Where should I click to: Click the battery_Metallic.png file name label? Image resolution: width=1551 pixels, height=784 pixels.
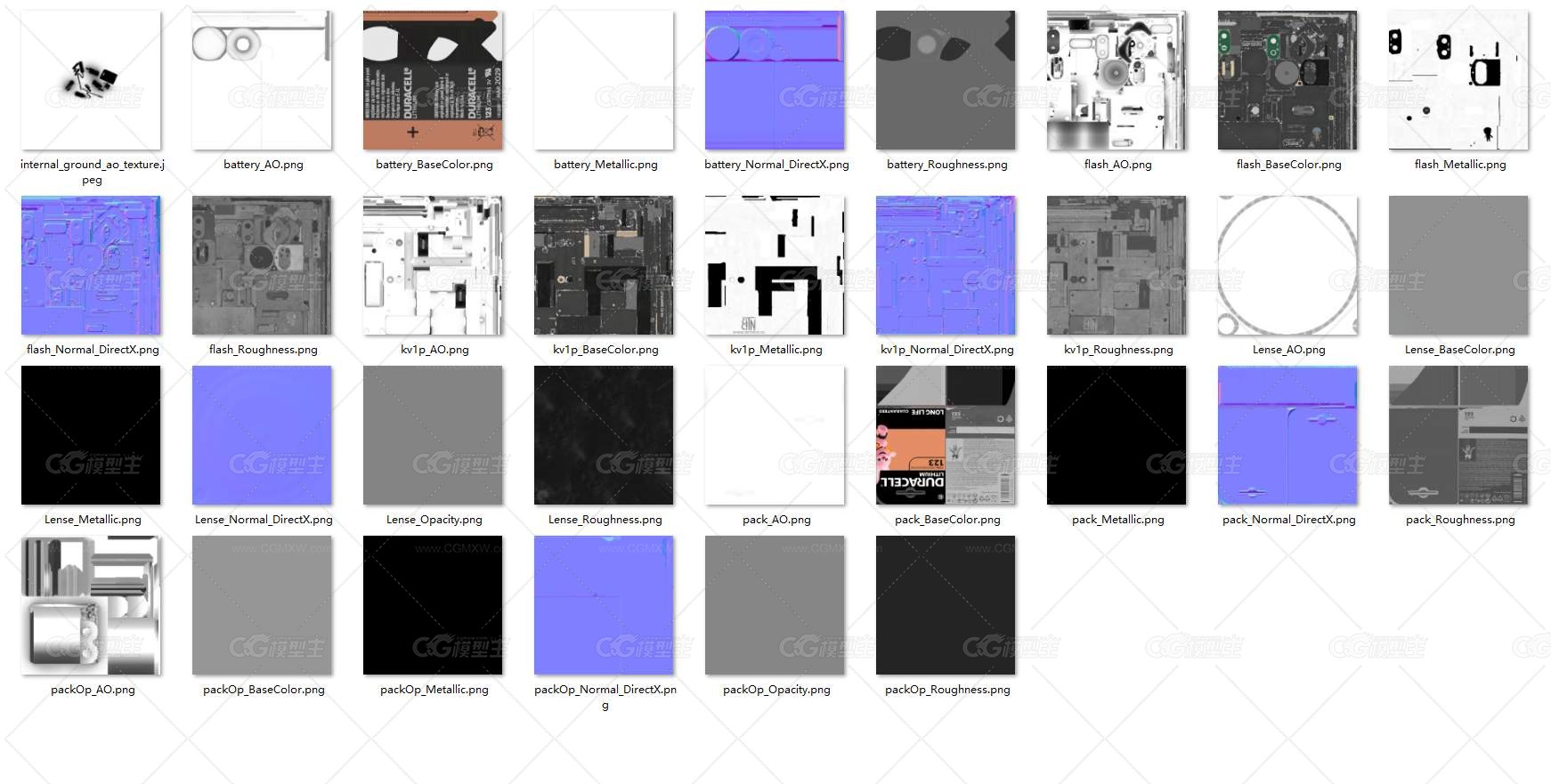click(605, 165)
